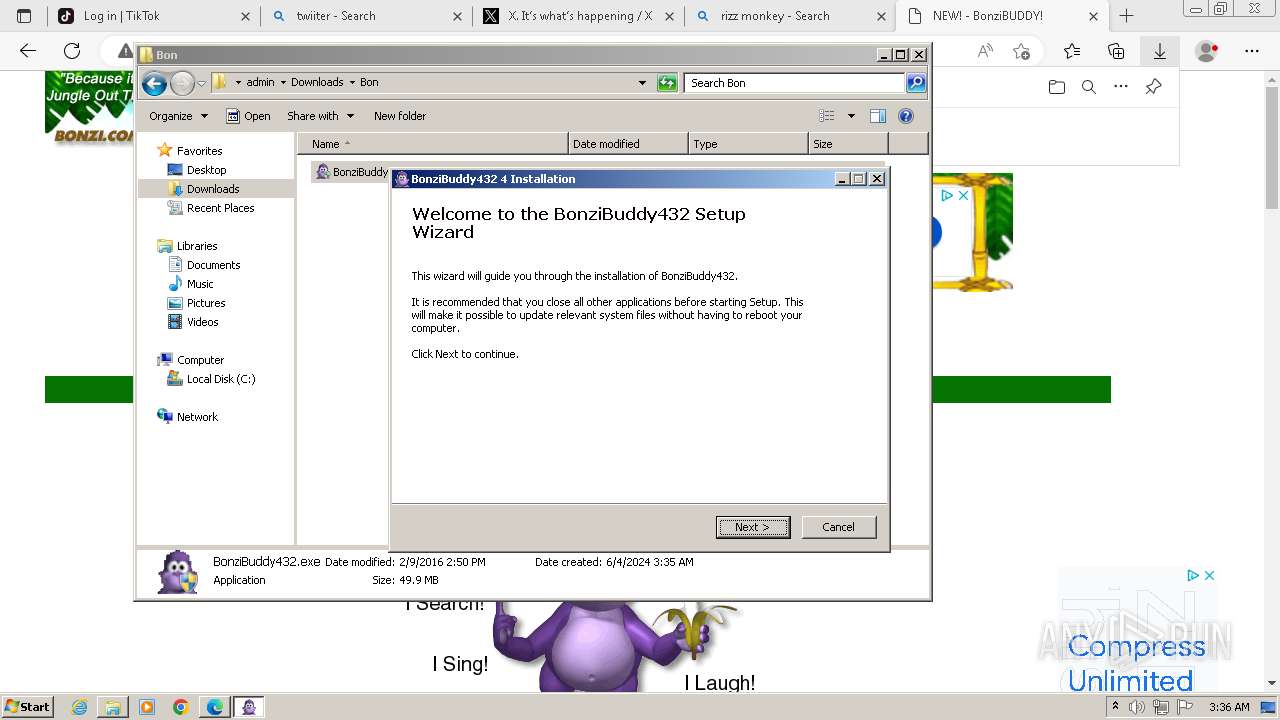Open a new browser tab
This screenshot has height=720, width=1280.
(x=1127, y=16)
